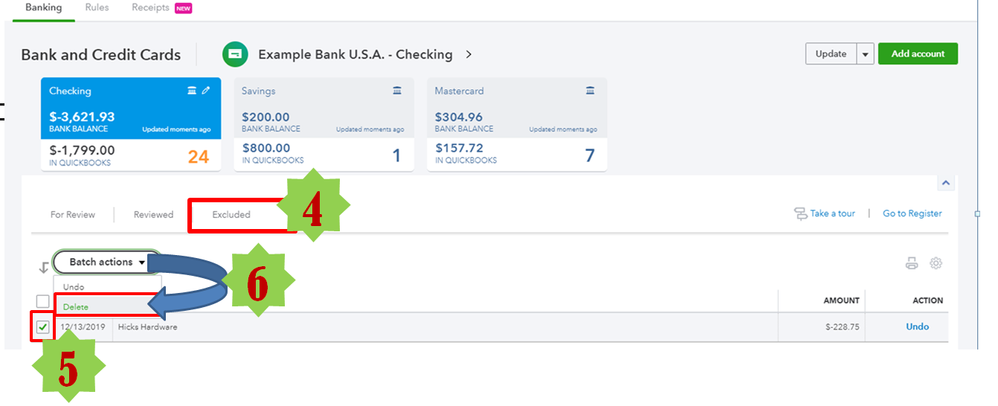Select the Checking account card
Screen dimensions: 998x406
click(x=131, y=124)
